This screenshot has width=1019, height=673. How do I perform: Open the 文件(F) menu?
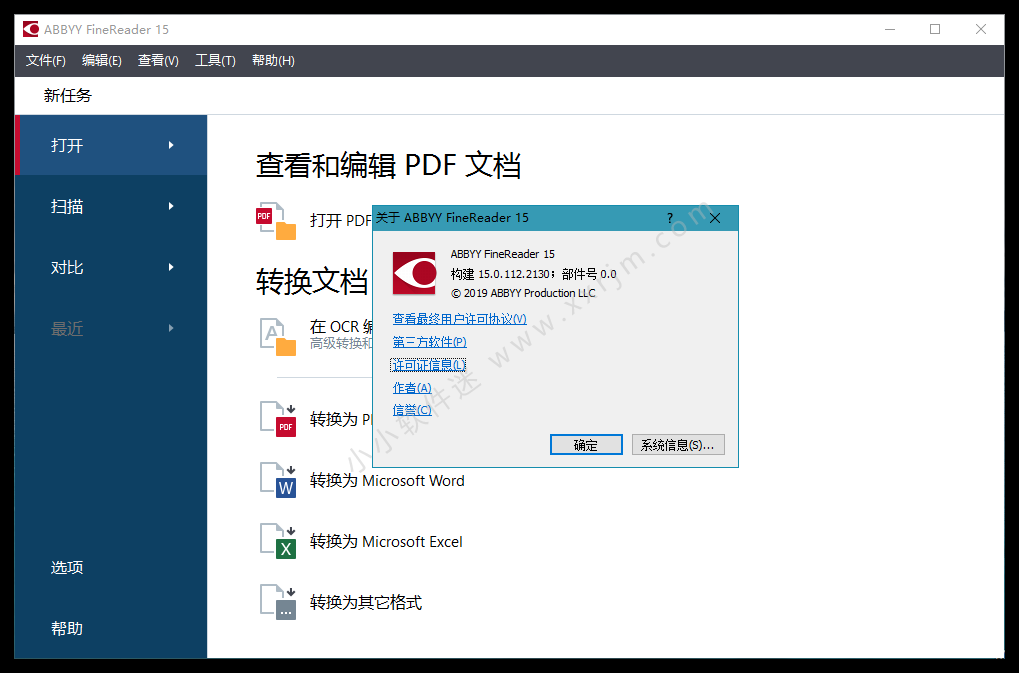[x=45, y=60]
